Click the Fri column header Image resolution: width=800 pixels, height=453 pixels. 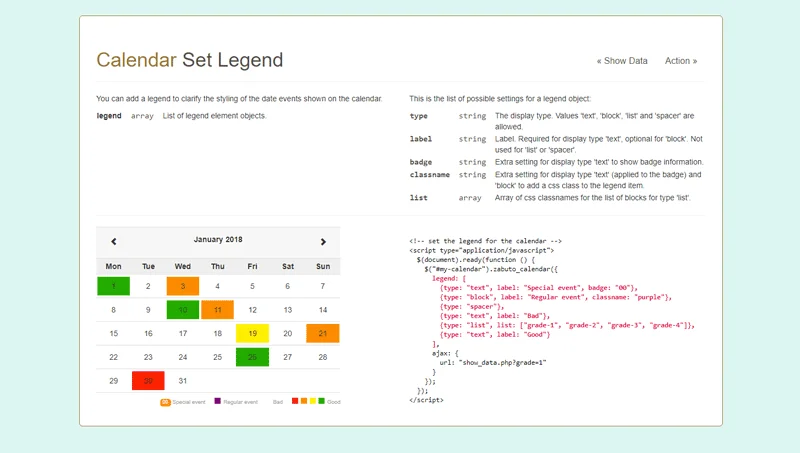pos(252,266)
